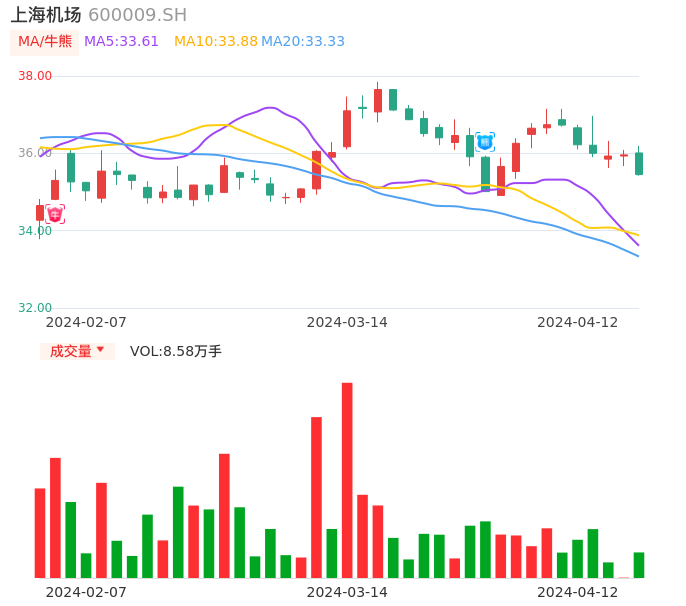This screenshot has height=606, width=686.
Task: Select the MA/牛熊 indicator tab
Action: 45,42
